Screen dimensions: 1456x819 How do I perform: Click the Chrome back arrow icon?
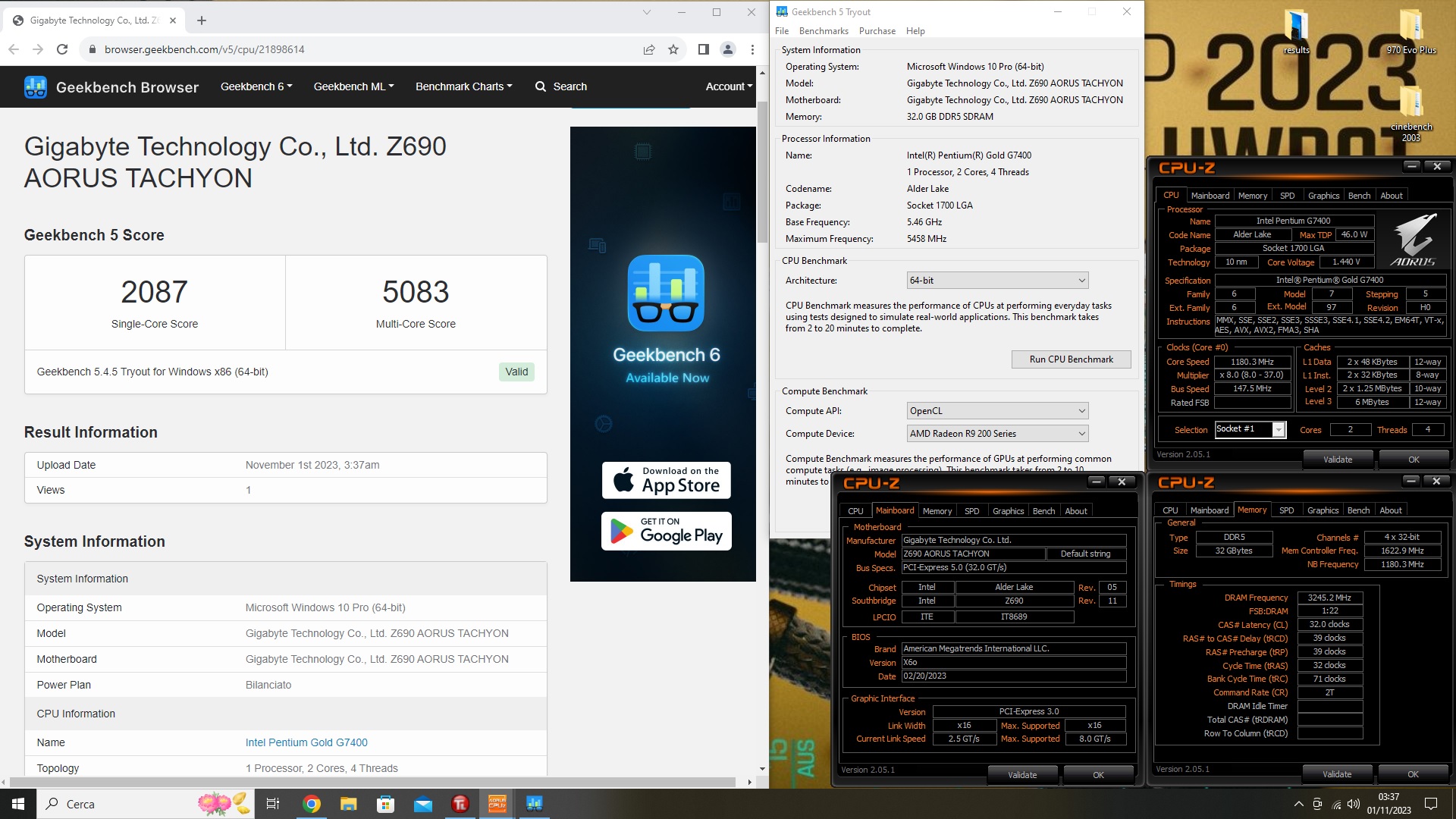click(14, 49)
